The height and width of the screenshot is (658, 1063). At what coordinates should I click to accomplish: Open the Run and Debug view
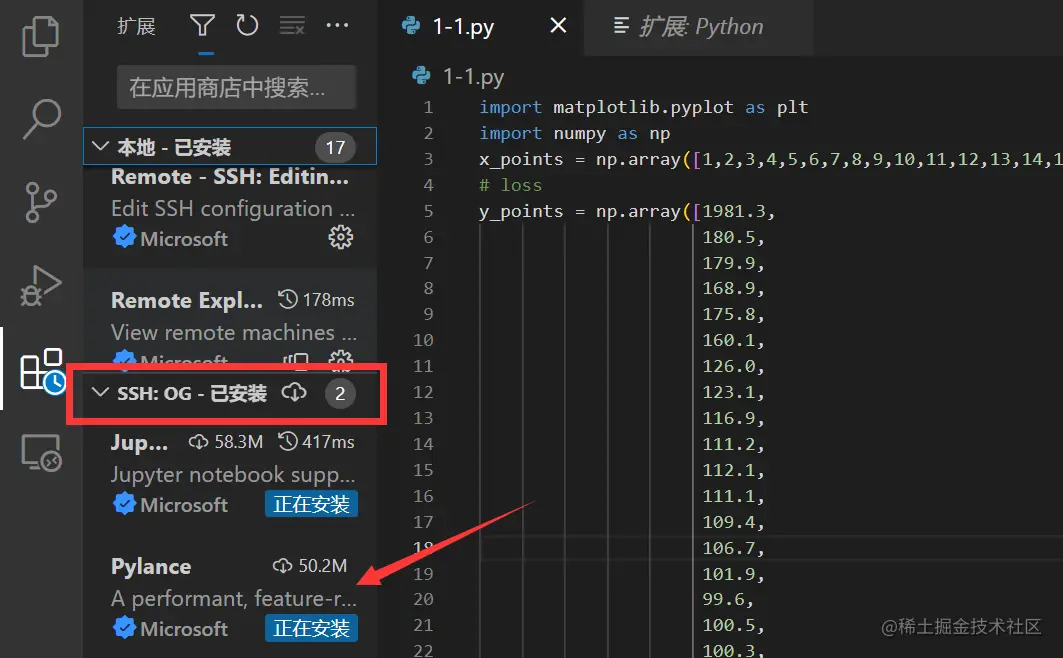(x=41, y=285)
